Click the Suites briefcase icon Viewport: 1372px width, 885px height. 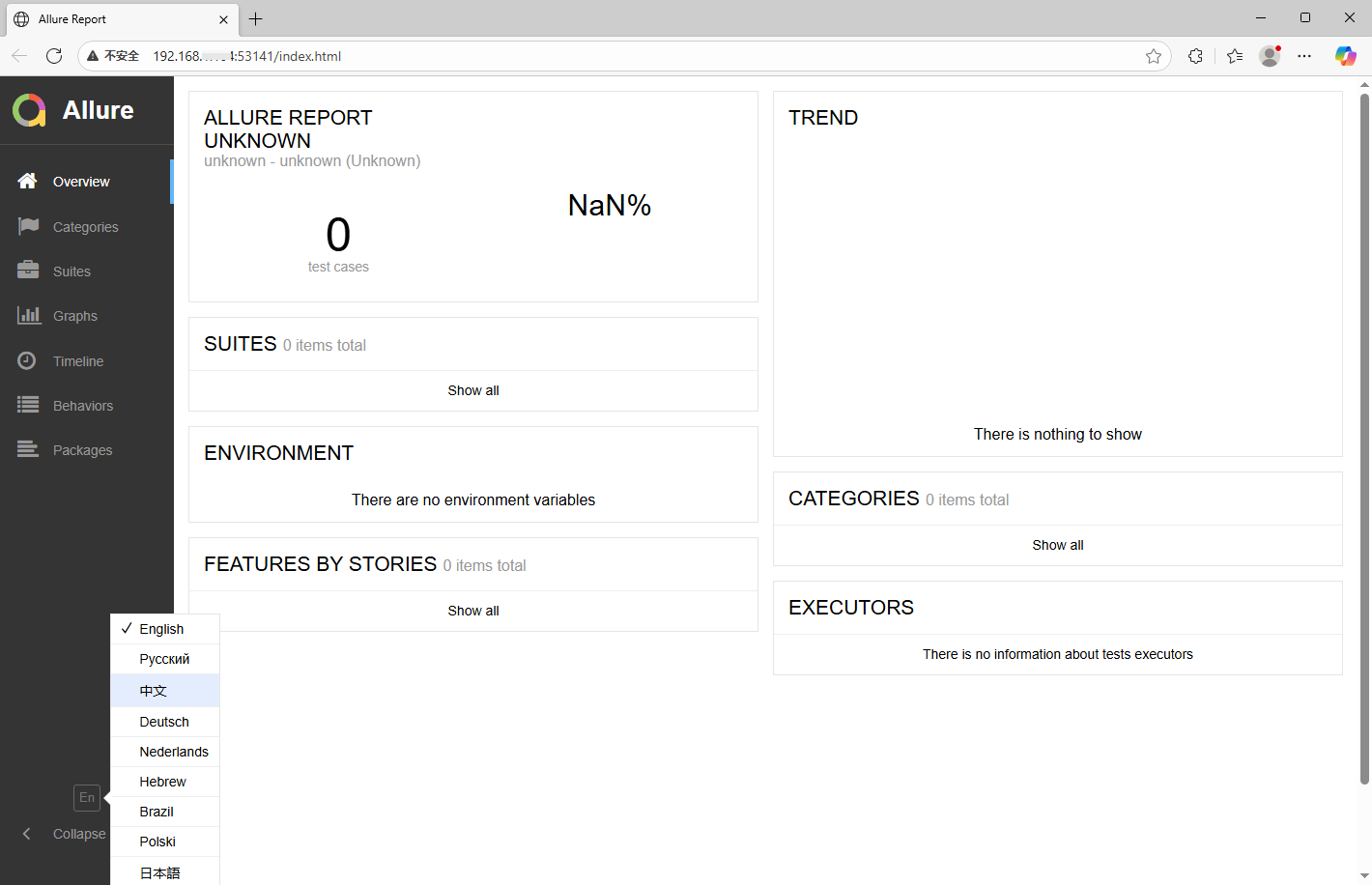(x=28, y=271)
